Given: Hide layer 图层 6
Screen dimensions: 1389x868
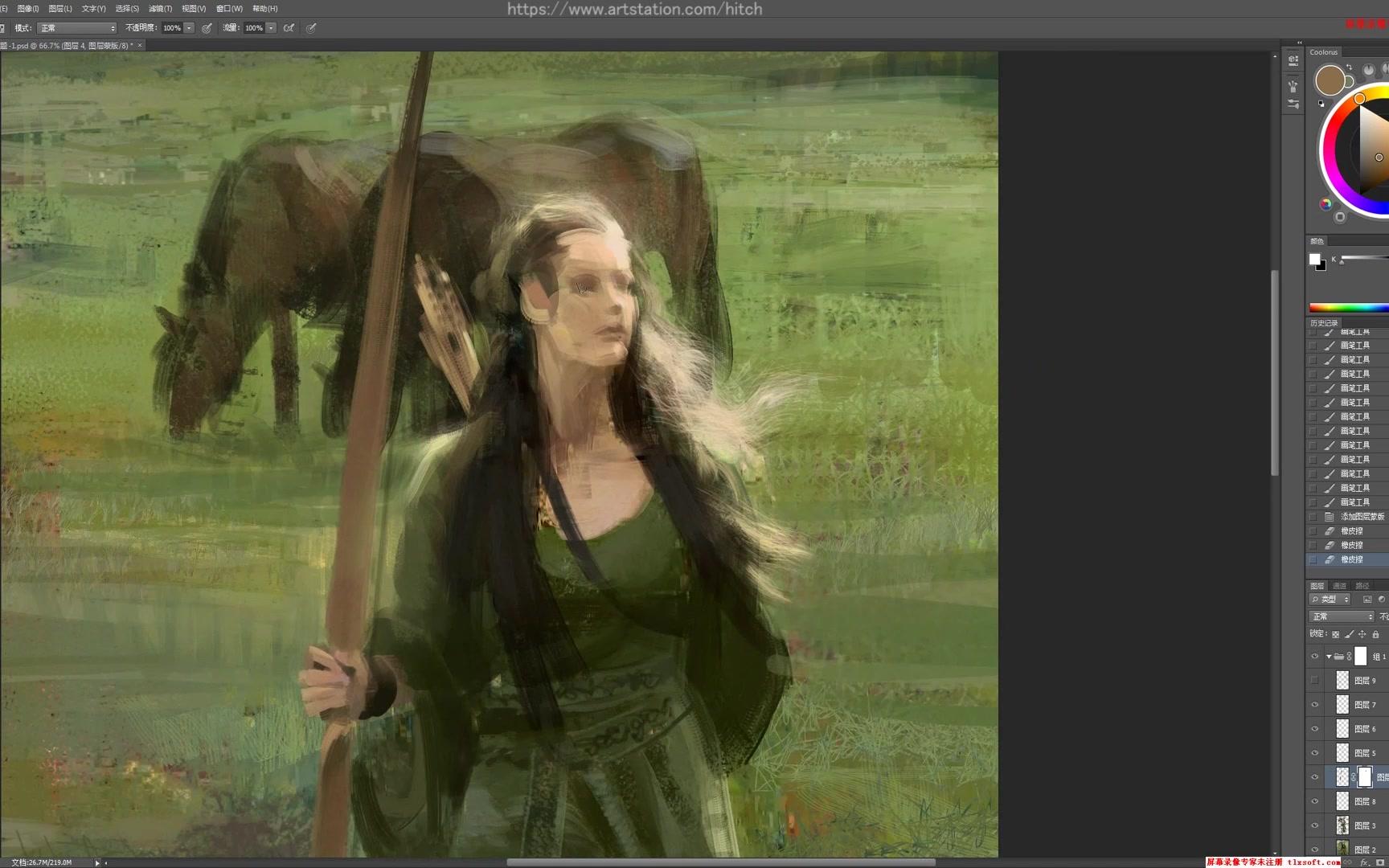Looking at the screenshot, I should (x=1315, y=729).
